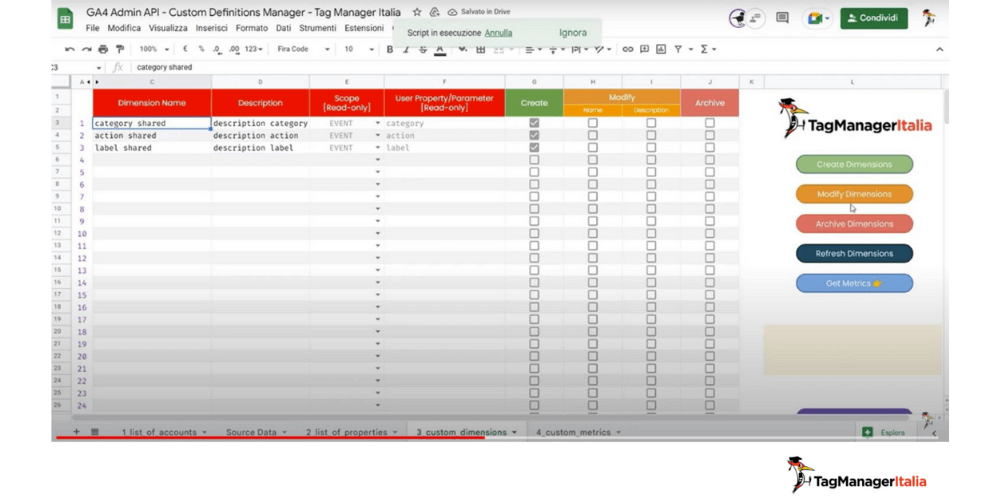
Task: Toggle strikethrough formatting
Action: click(x=422, y=49)
